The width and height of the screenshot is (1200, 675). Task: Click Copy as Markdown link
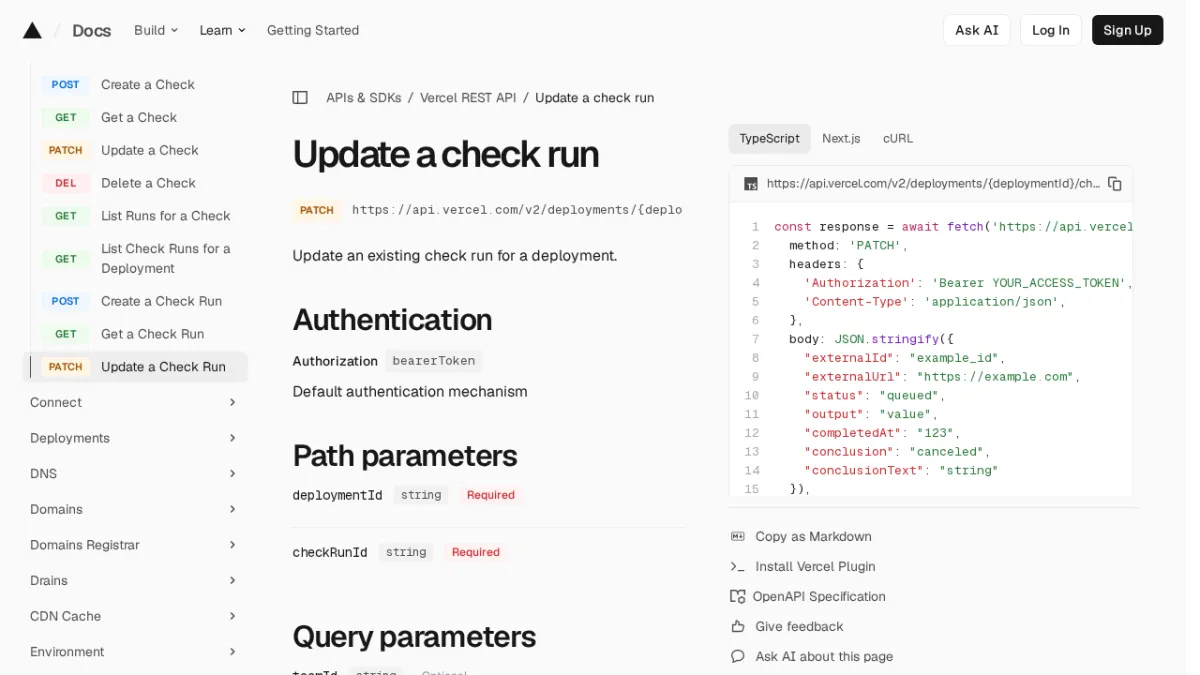click(x=813, y=537)
